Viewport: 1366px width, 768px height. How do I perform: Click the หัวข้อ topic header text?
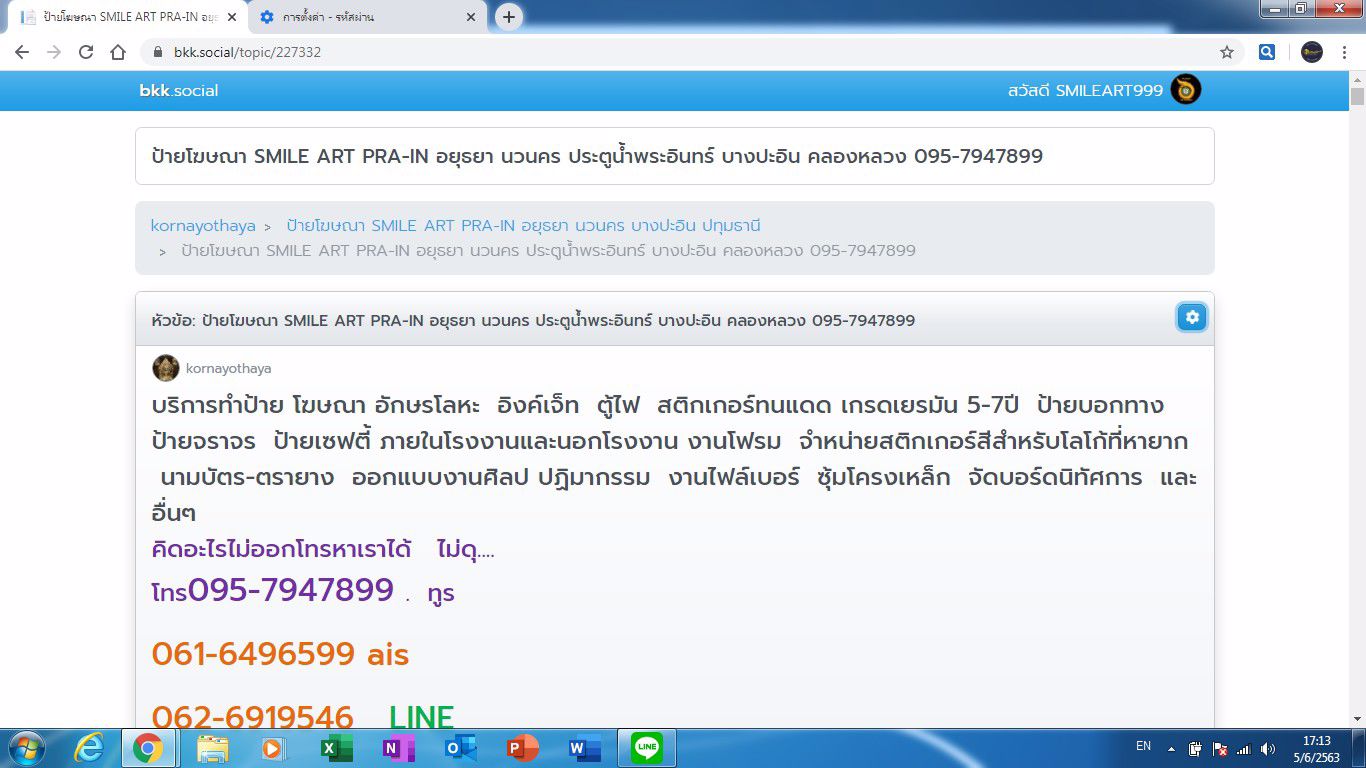click(533, 320)
